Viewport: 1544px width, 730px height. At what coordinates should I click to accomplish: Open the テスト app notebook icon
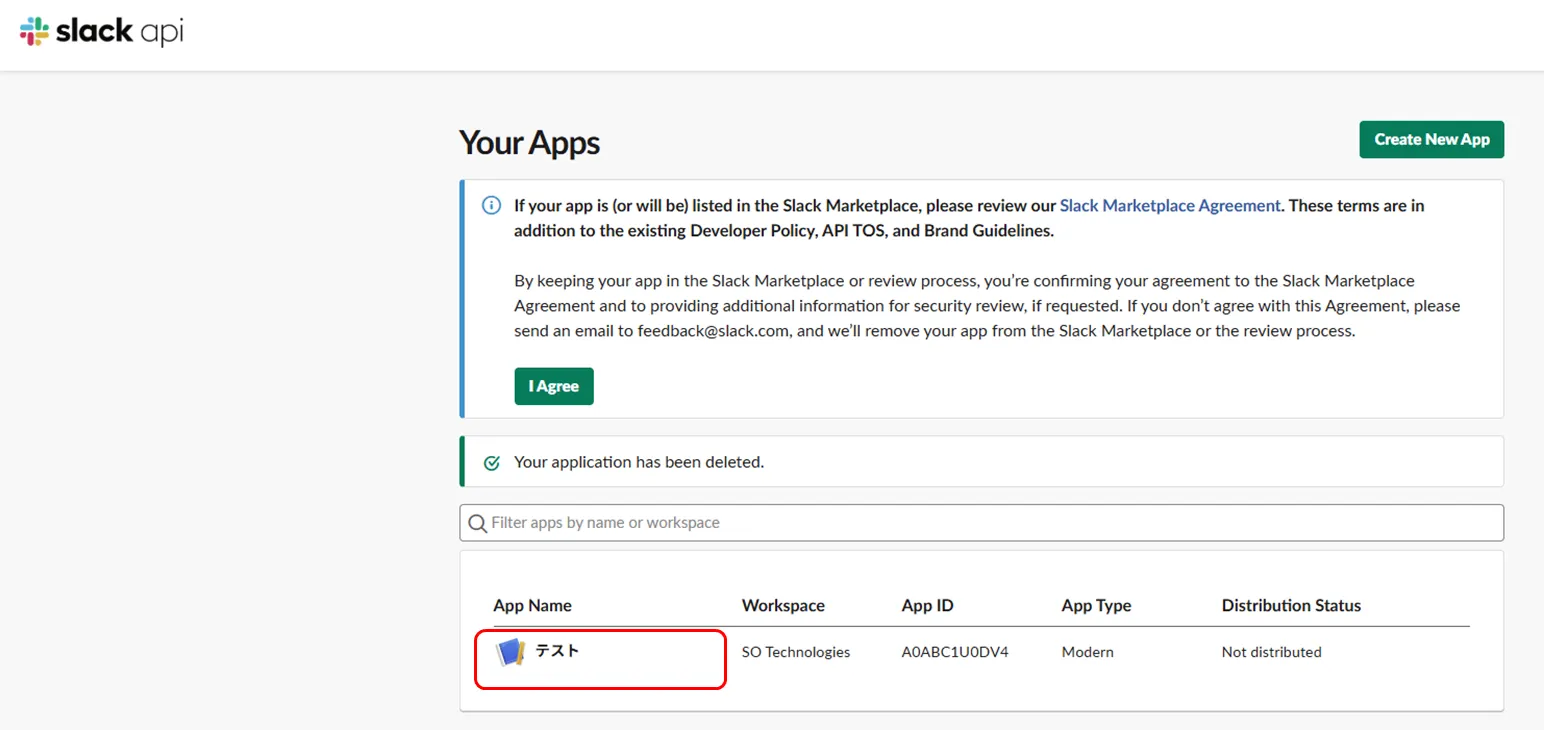[x=510, y=653]
